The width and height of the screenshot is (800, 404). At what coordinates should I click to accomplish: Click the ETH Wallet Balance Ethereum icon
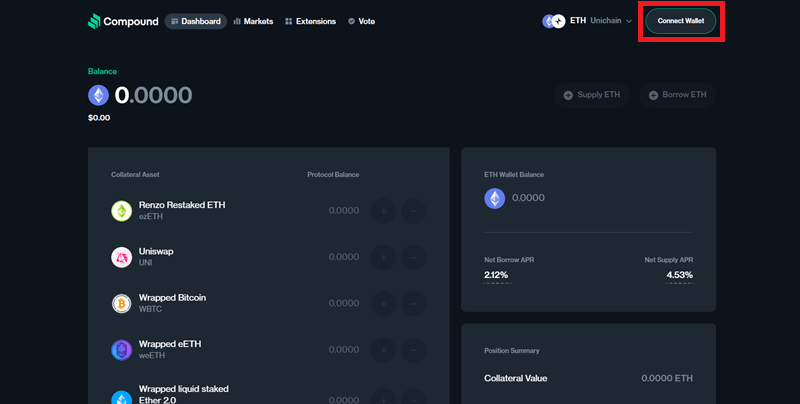coord(494,198)
